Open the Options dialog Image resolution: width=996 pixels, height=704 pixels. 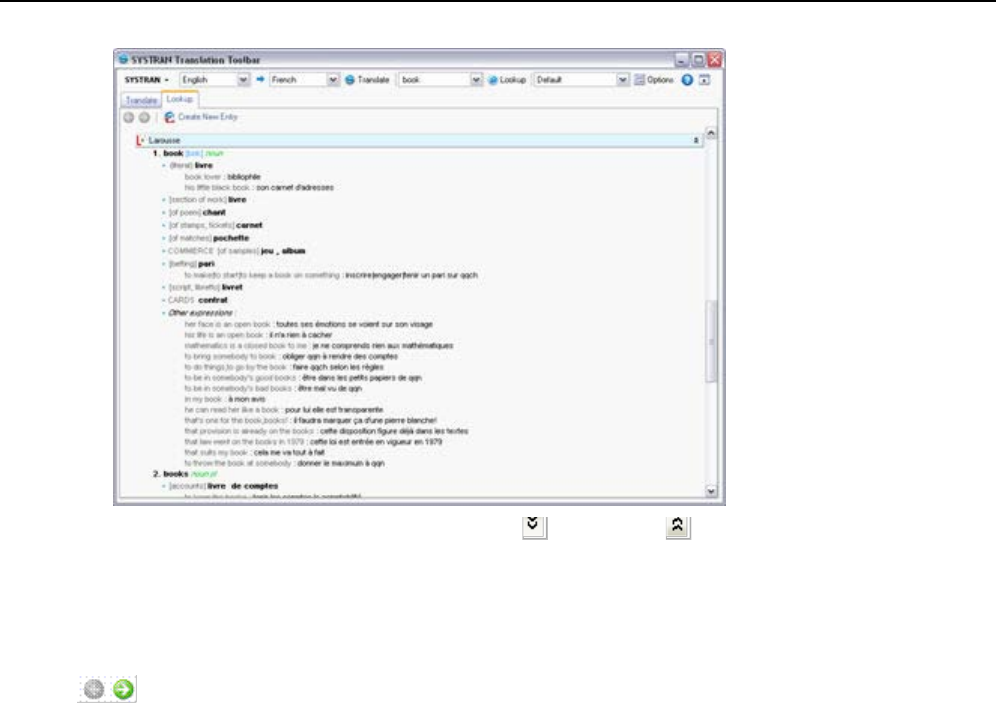coord(654,80)
